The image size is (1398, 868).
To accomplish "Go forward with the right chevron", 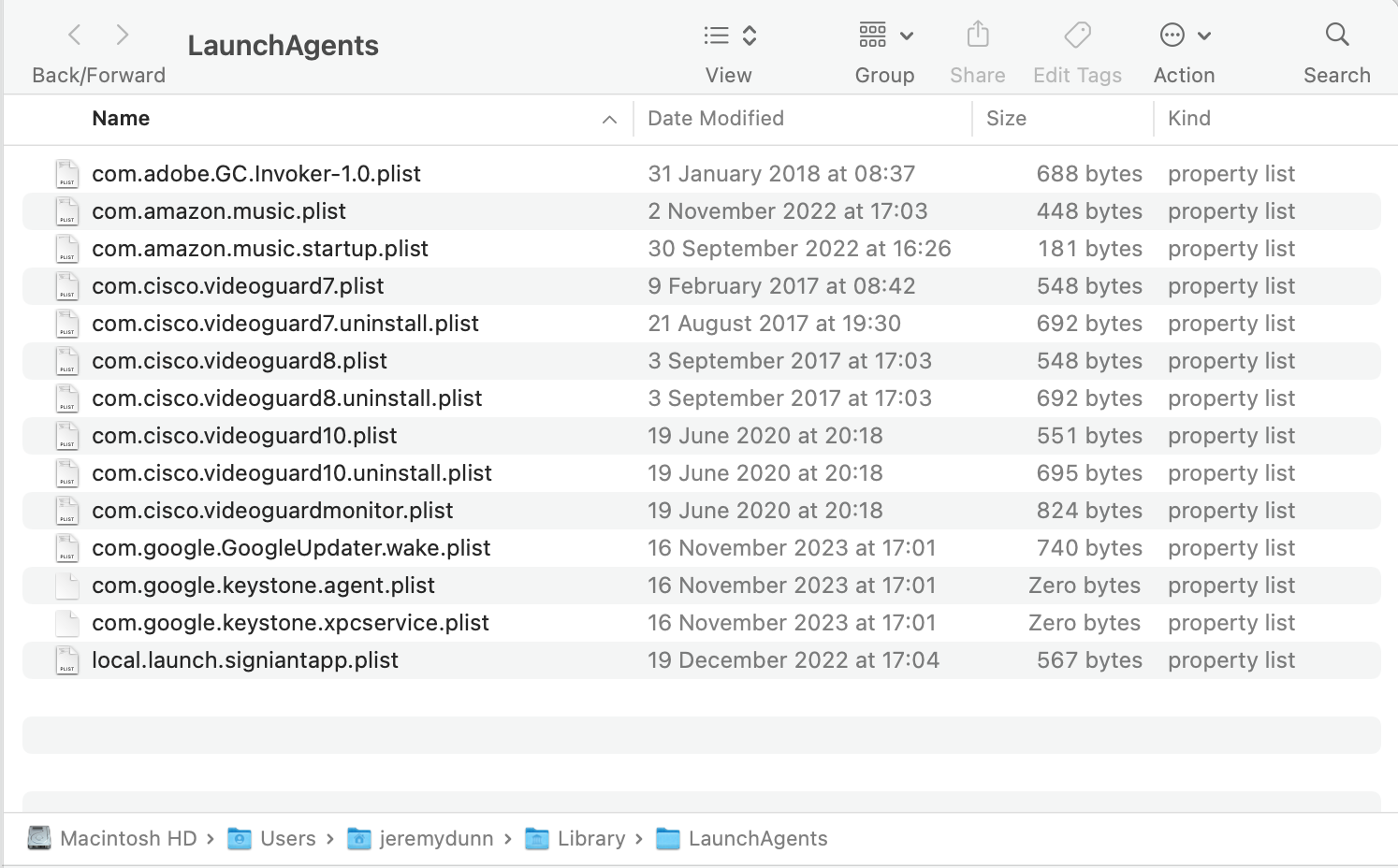I will (x=123, y=36).
